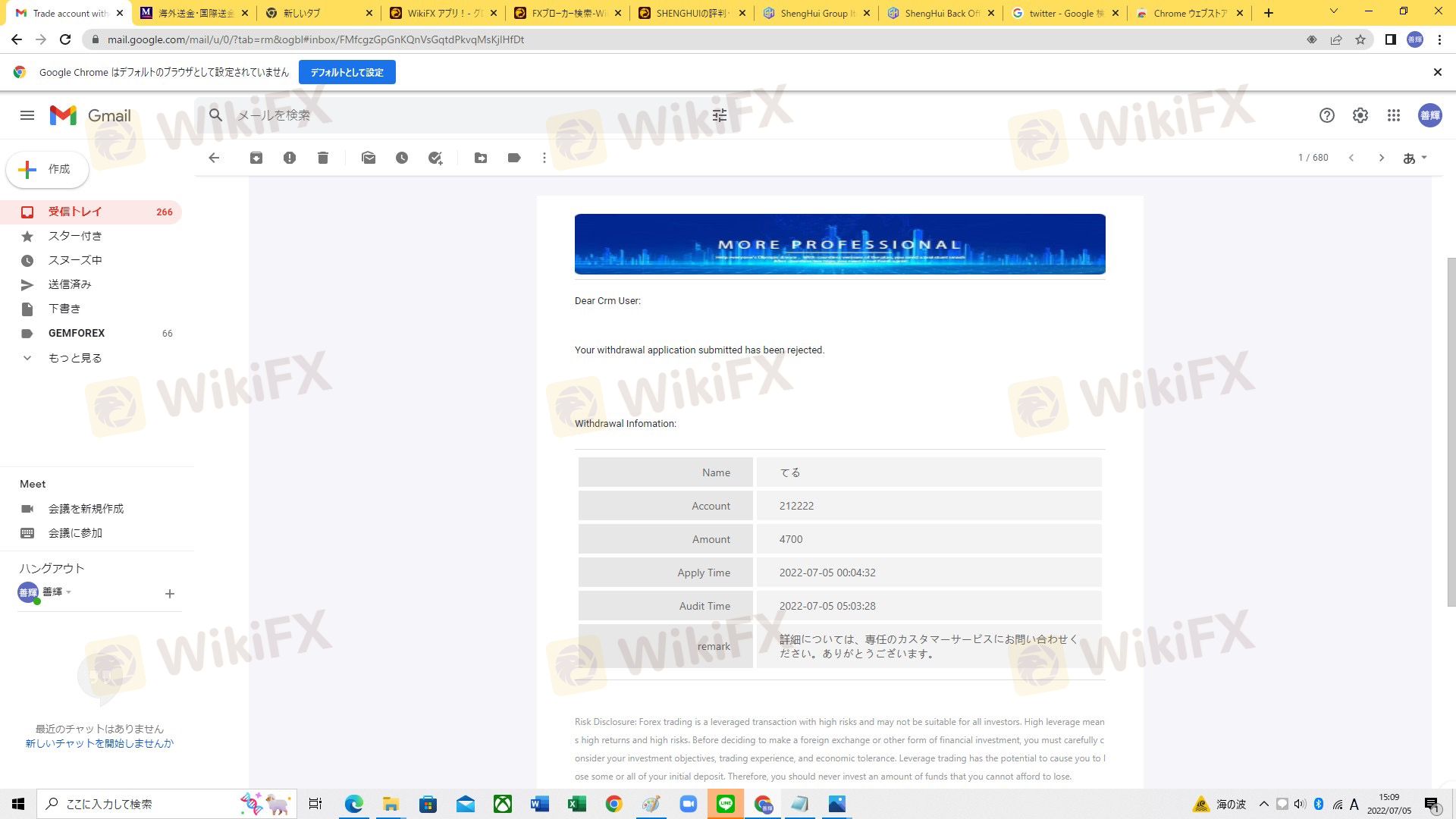
Task: Compose a new email with 作成
Action: tap(47, 169)
